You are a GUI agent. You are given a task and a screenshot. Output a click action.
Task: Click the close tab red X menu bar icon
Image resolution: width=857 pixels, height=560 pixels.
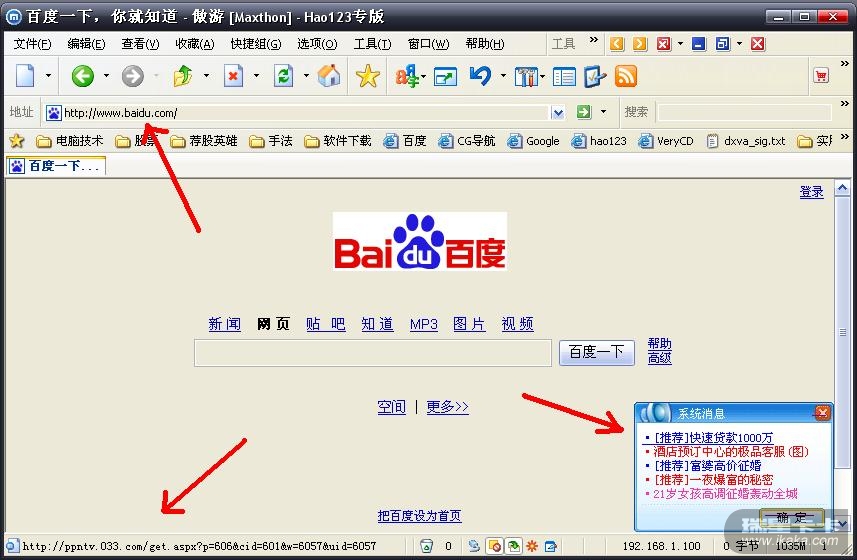[x=664, y=44]
